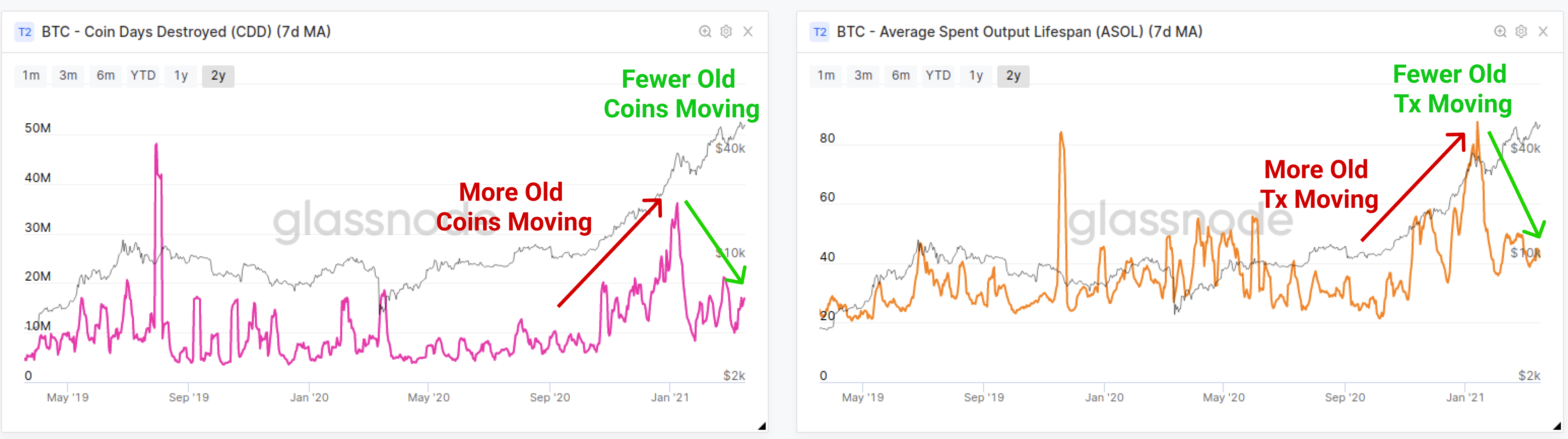Close the Average Spent Output Lifespan panel

pos(1543,31)
